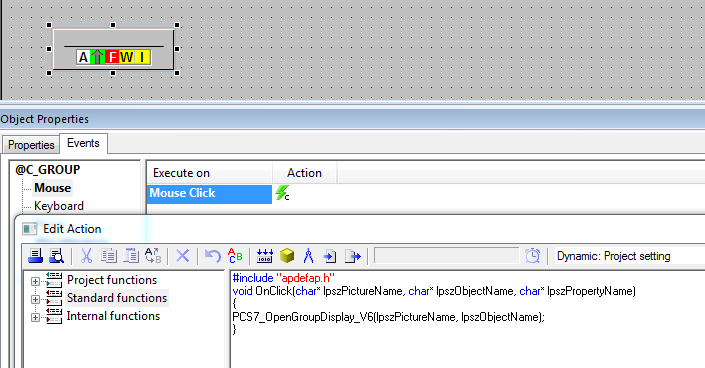This screenshot has height=368, width=705.
Task: Select the @C_GROUP object node
Action: point(48,170)
